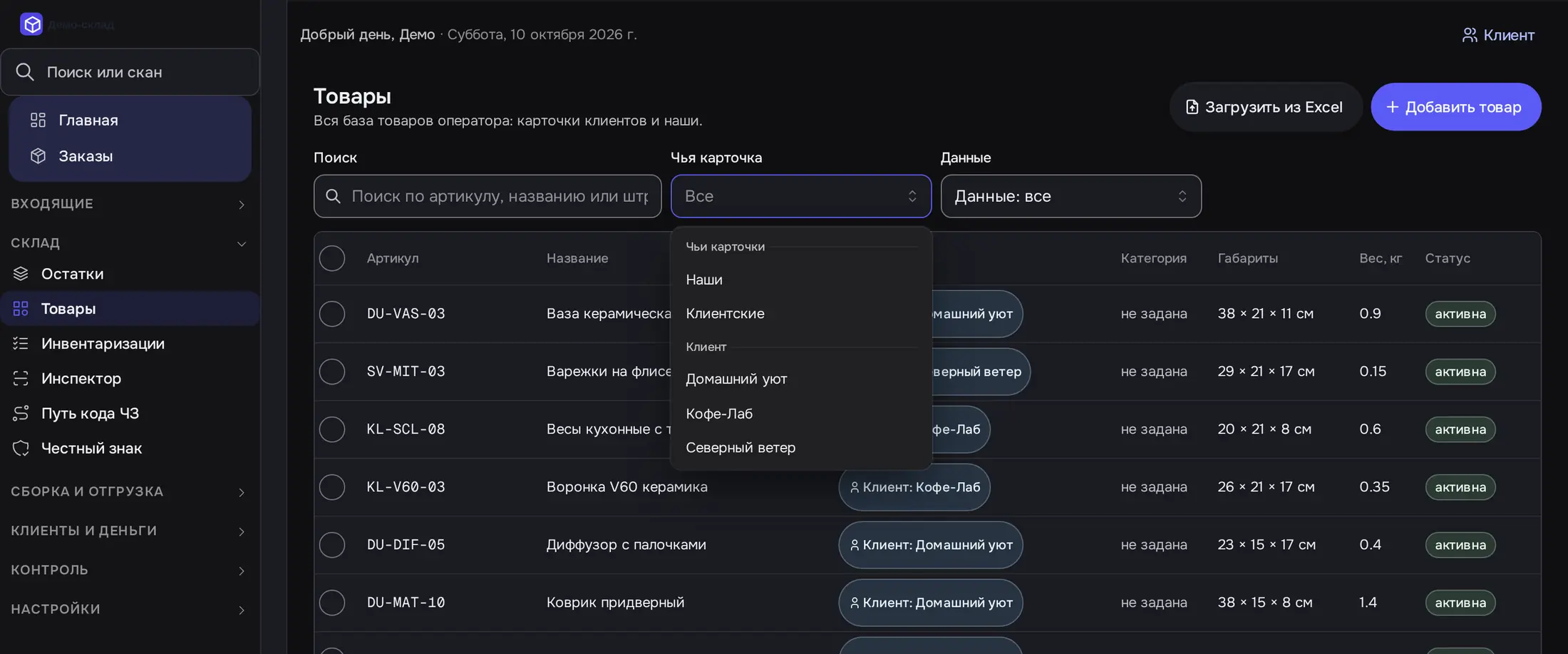
Task: Choose Клиентские in the dropdown list
Action: click(801, 313)
